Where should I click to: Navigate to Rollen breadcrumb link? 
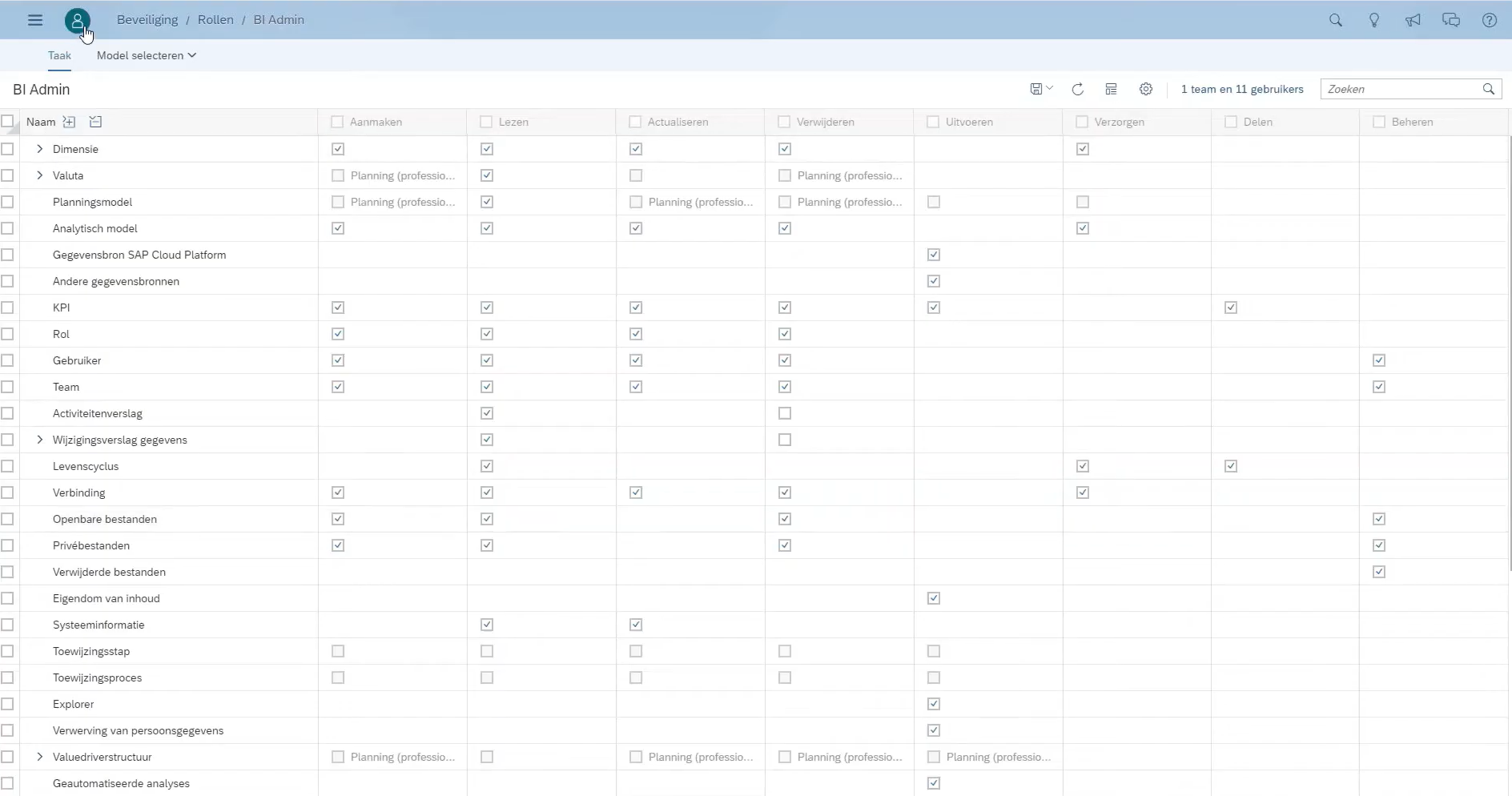pyautogui.click(x=215, y=20)
